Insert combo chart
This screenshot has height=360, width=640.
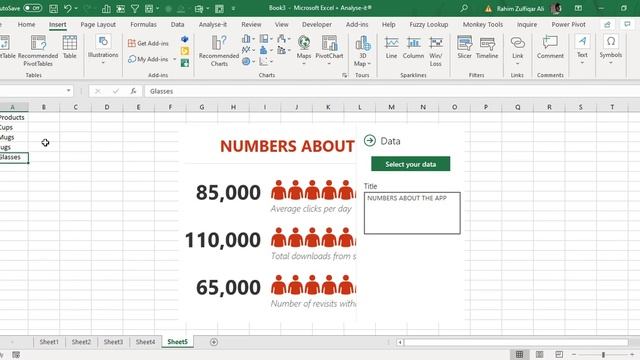(x=283, y=50)
